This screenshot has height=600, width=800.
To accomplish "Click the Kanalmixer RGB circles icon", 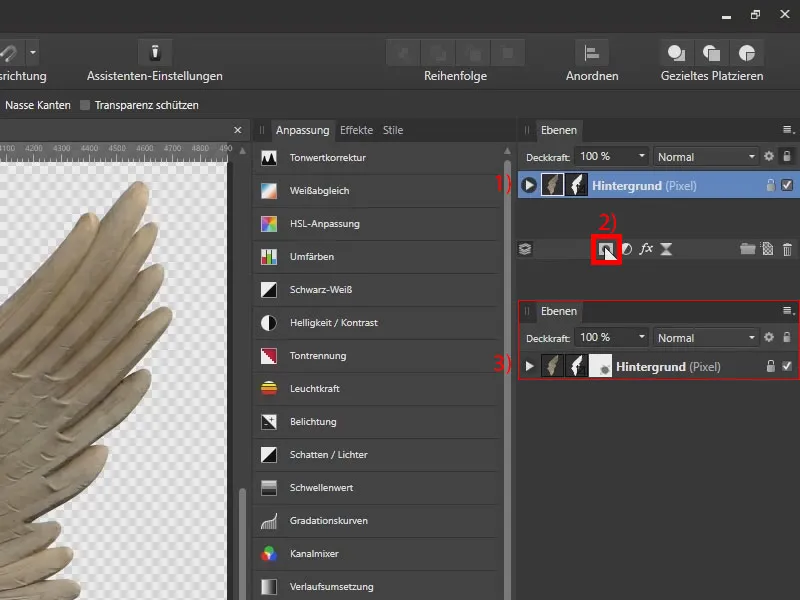I will point(269,554).
